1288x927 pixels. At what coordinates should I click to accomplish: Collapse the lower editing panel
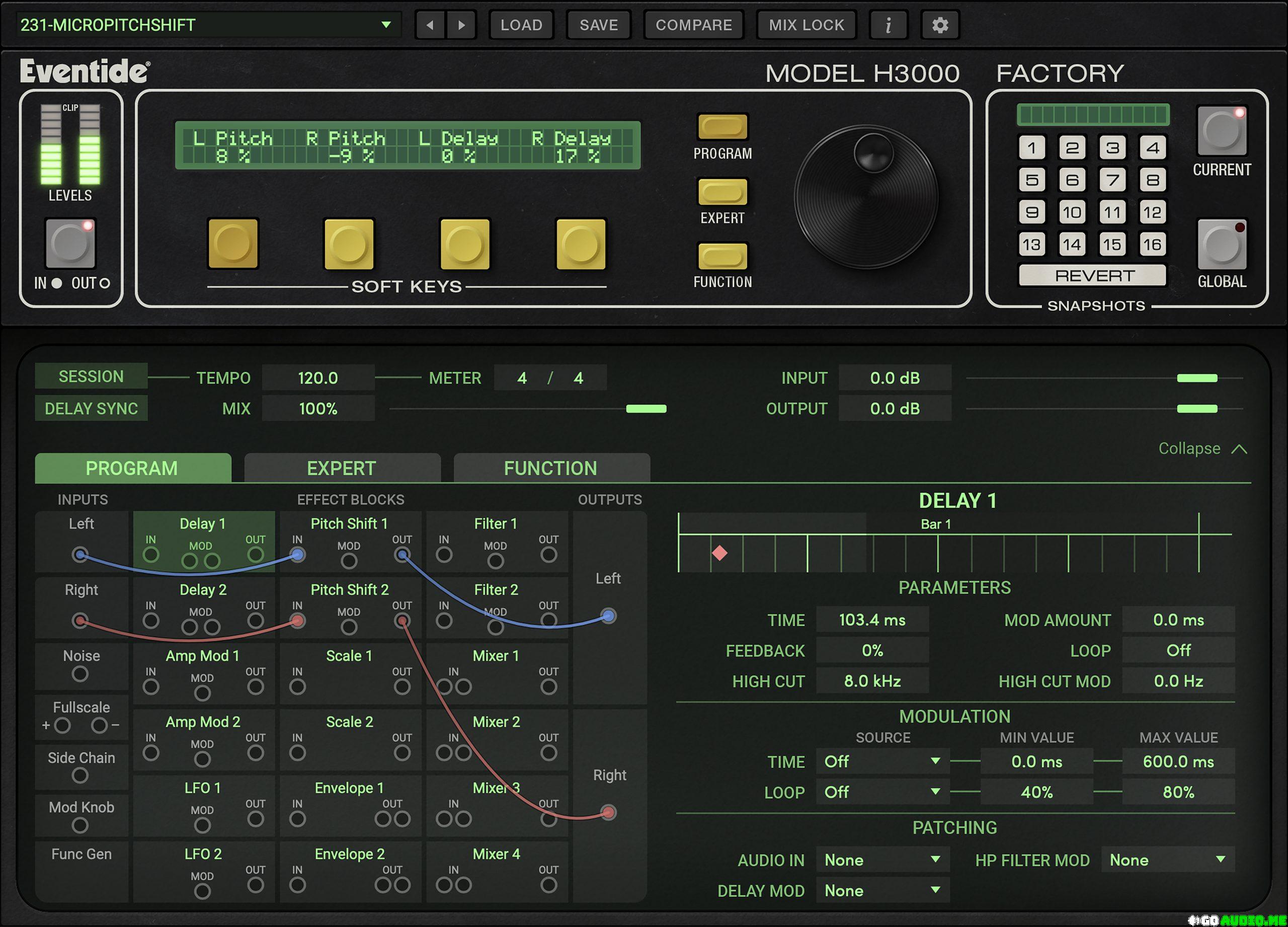(1201, 449)
